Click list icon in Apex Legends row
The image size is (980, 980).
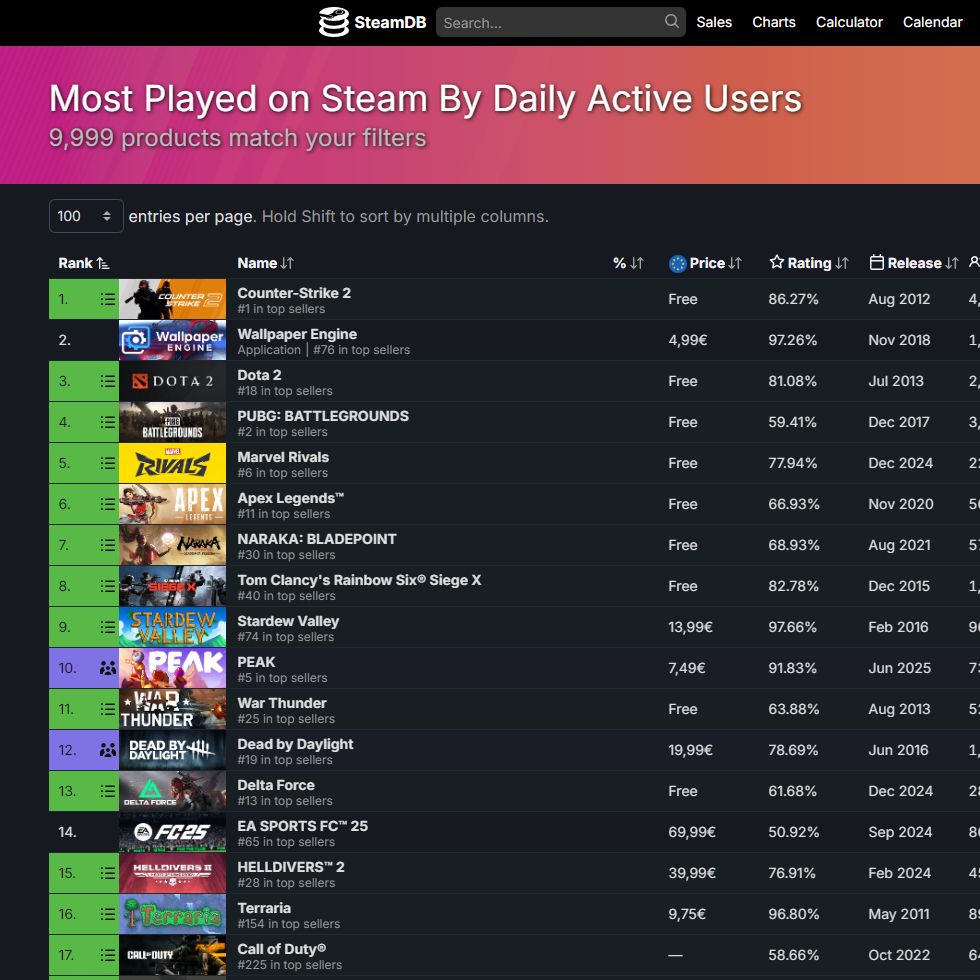pyautogui.click(x=108, y=504)
